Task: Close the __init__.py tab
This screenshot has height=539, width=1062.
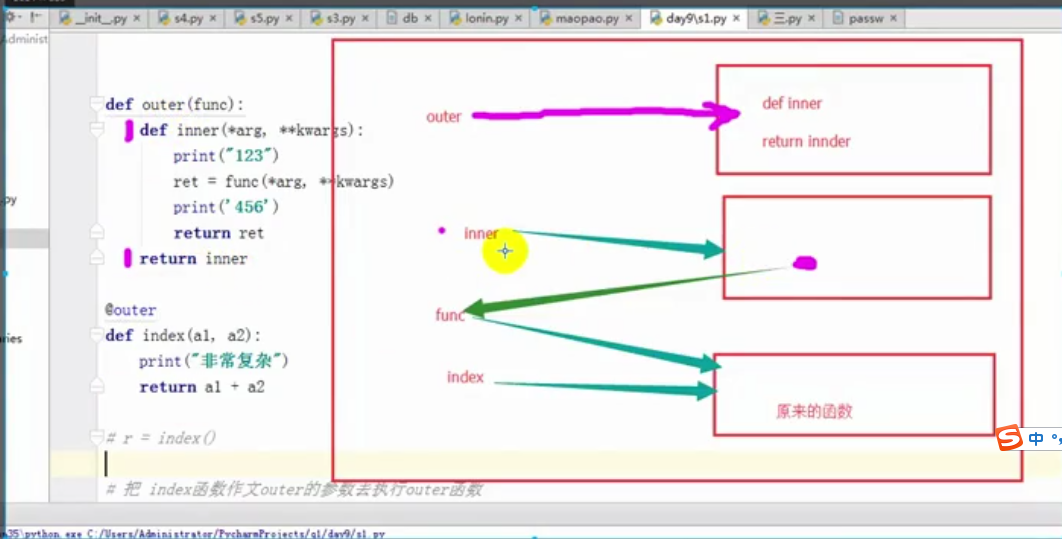Action: pyautogui.click(x=136, y=18)
